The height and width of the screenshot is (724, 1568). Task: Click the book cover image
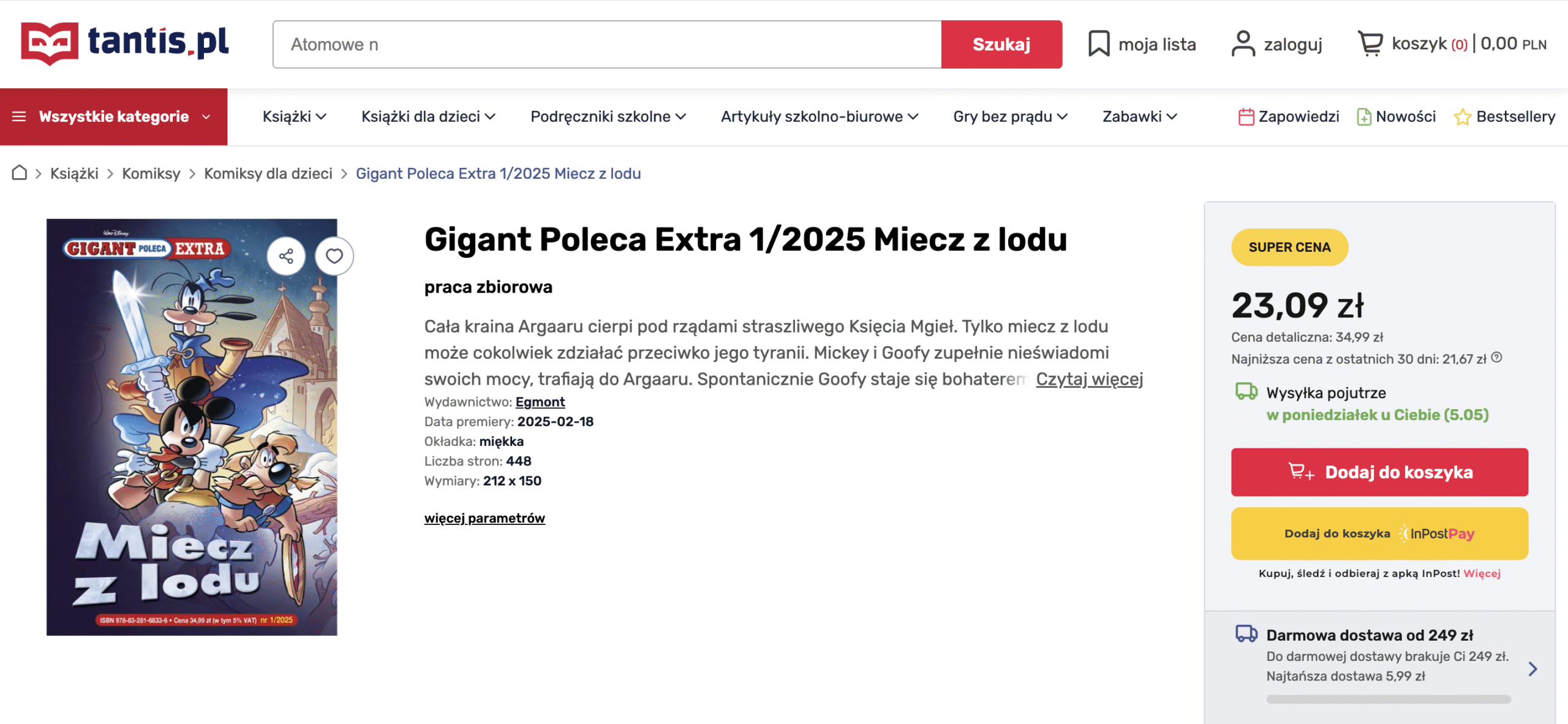point(192,427)
